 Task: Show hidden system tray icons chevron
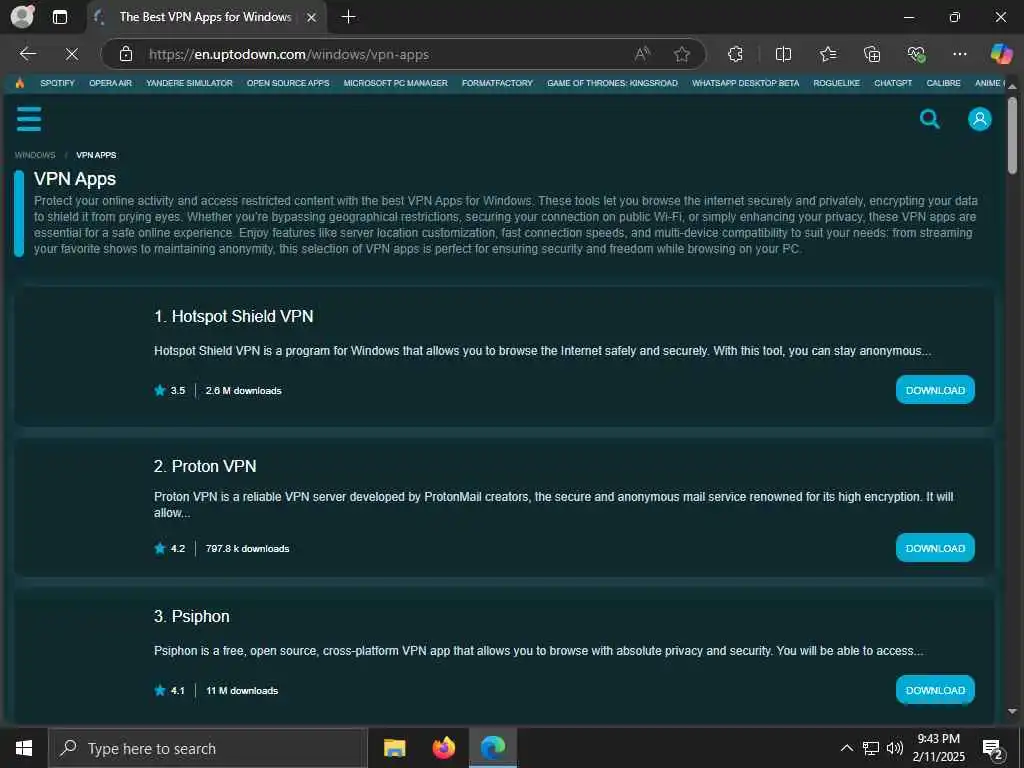(x=846, y=748)
